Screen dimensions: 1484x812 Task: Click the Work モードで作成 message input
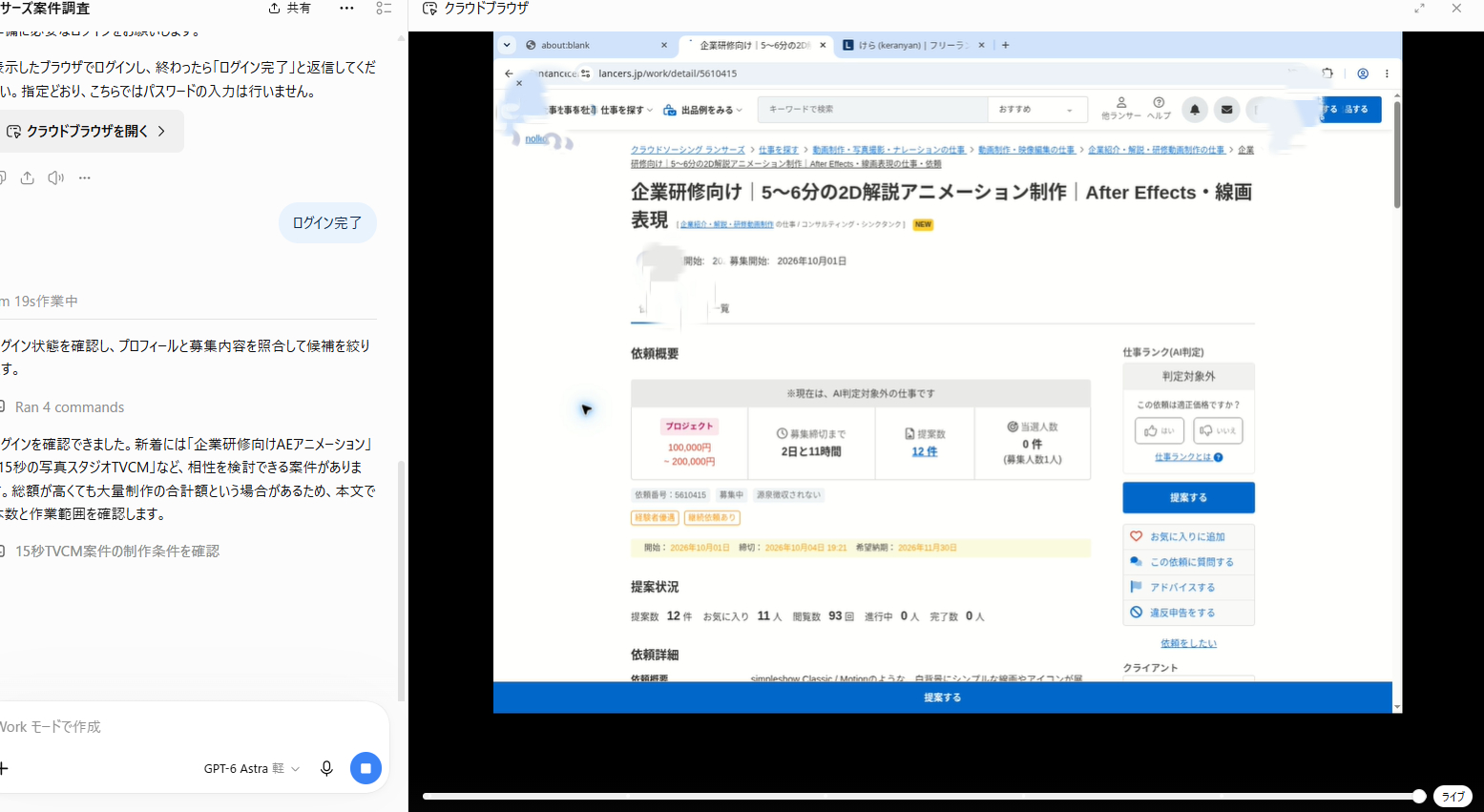point(191,727)
